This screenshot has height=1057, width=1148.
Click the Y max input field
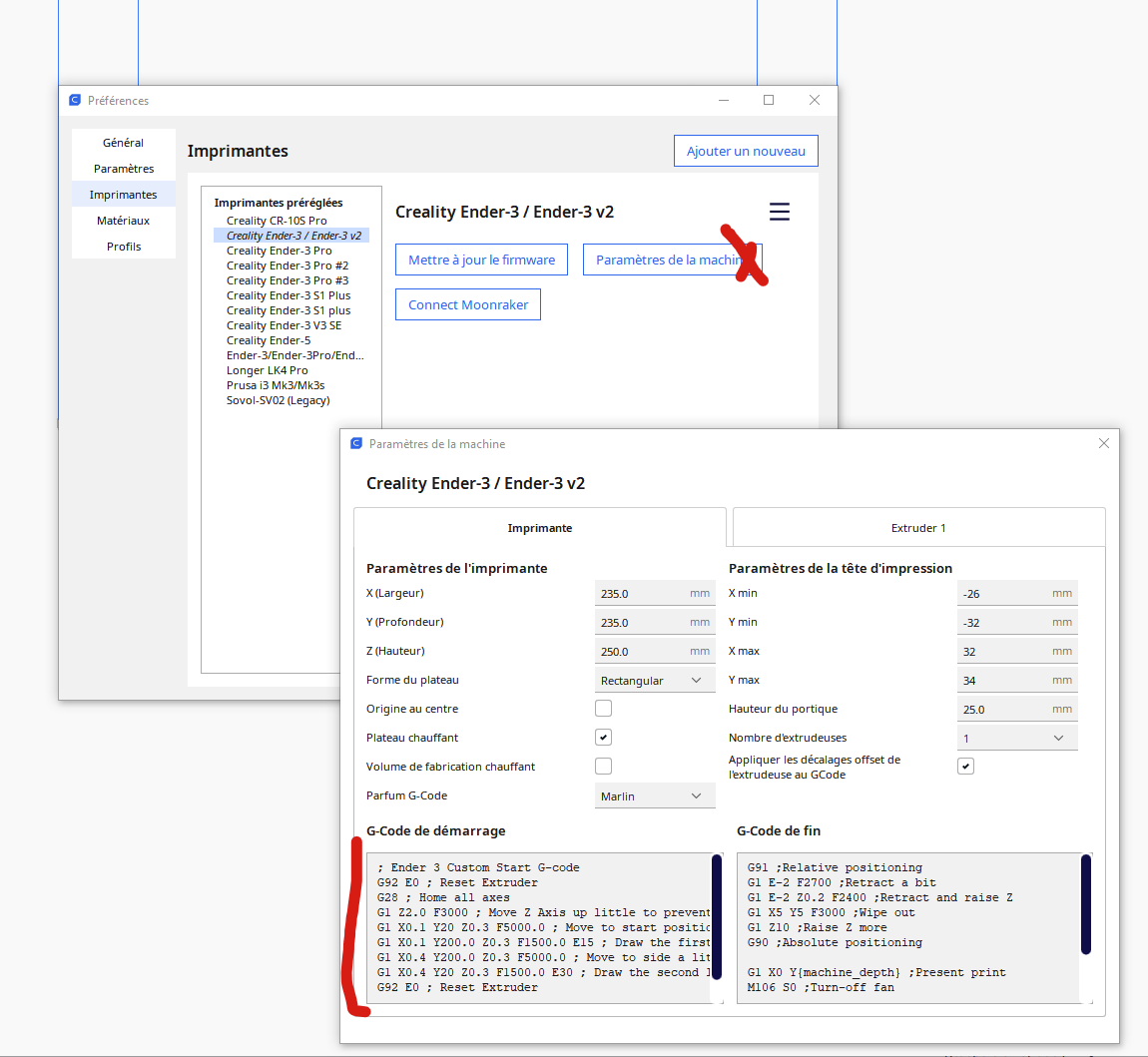[1017, 680]
